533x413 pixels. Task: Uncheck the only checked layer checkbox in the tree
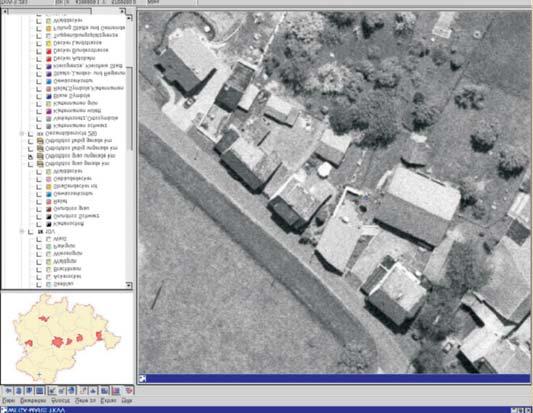(31, 157)
